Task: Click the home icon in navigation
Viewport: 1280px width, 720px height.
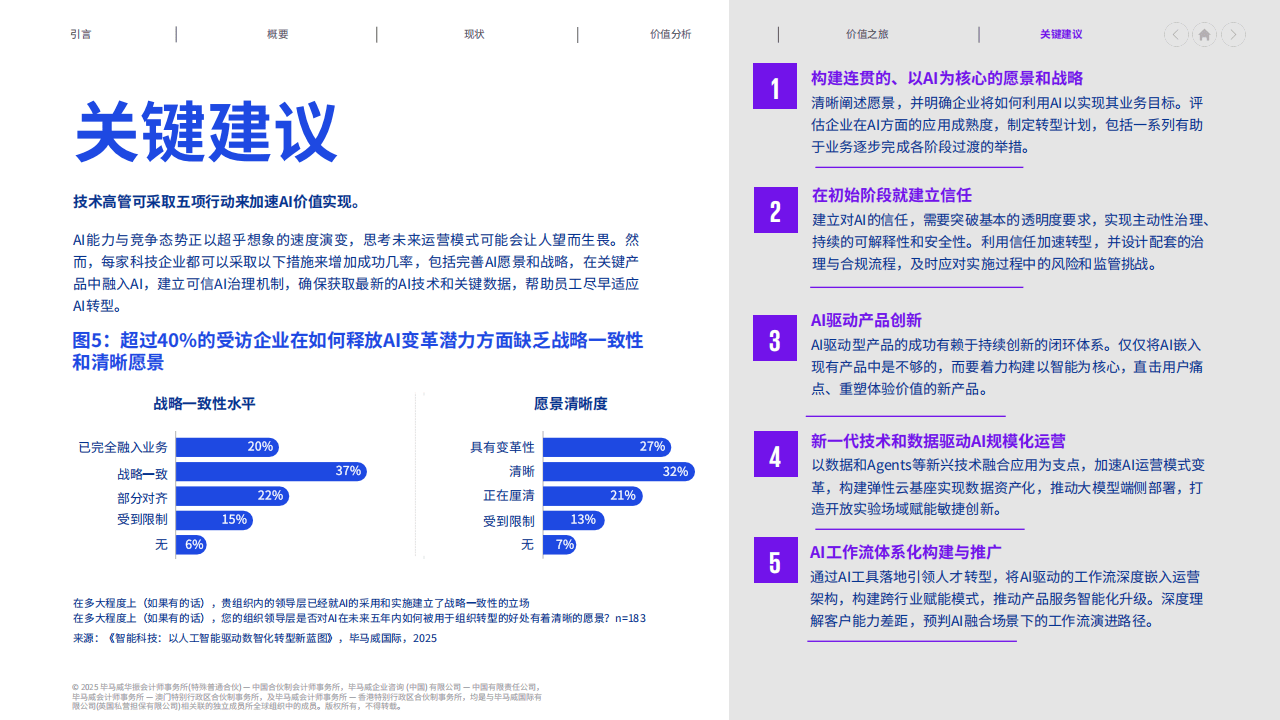Action: pyautogui.click(x=1205, y=34)
